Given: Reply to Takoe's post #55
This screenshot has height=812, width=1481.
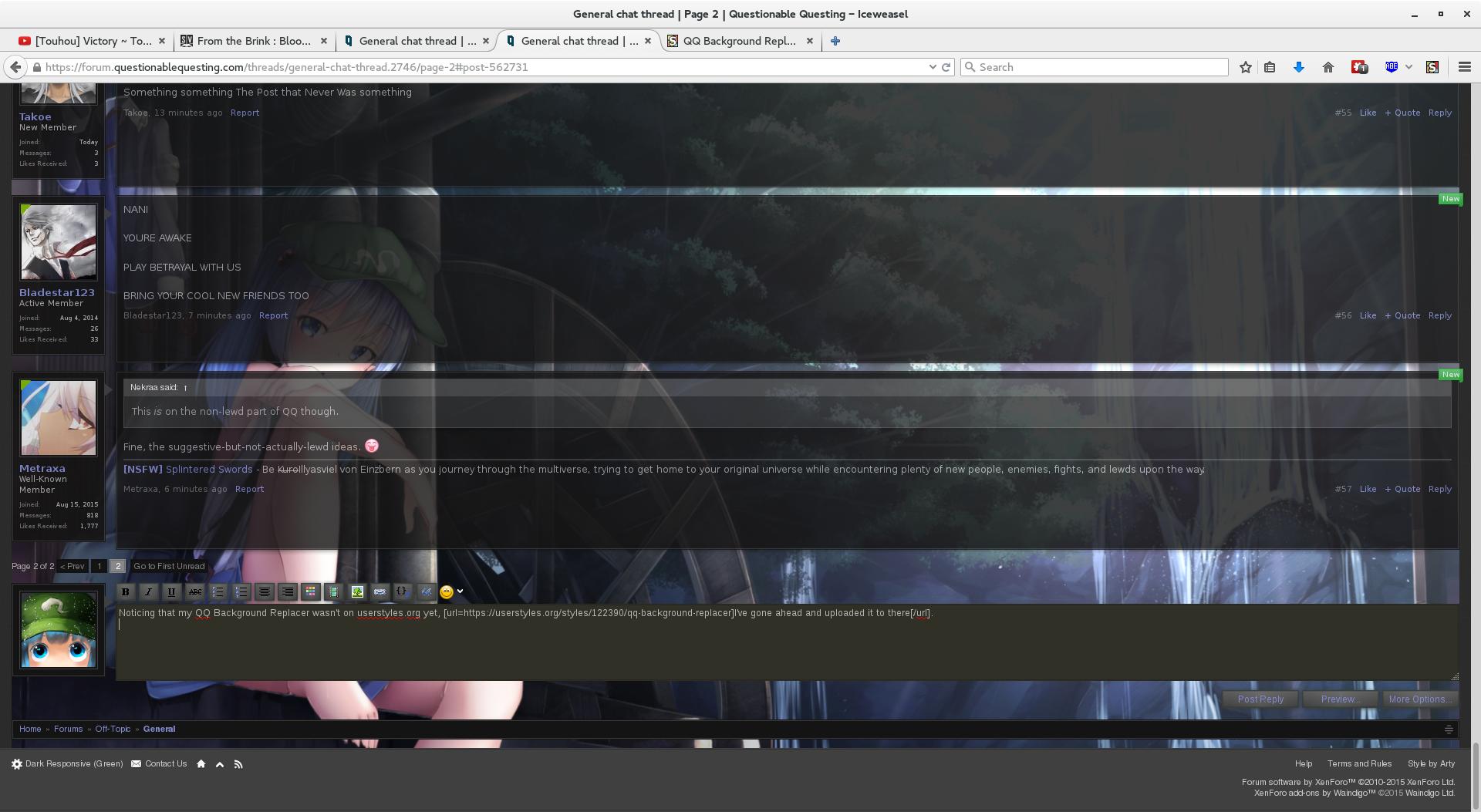Looking at the screenshot, I should point(1439,113).
